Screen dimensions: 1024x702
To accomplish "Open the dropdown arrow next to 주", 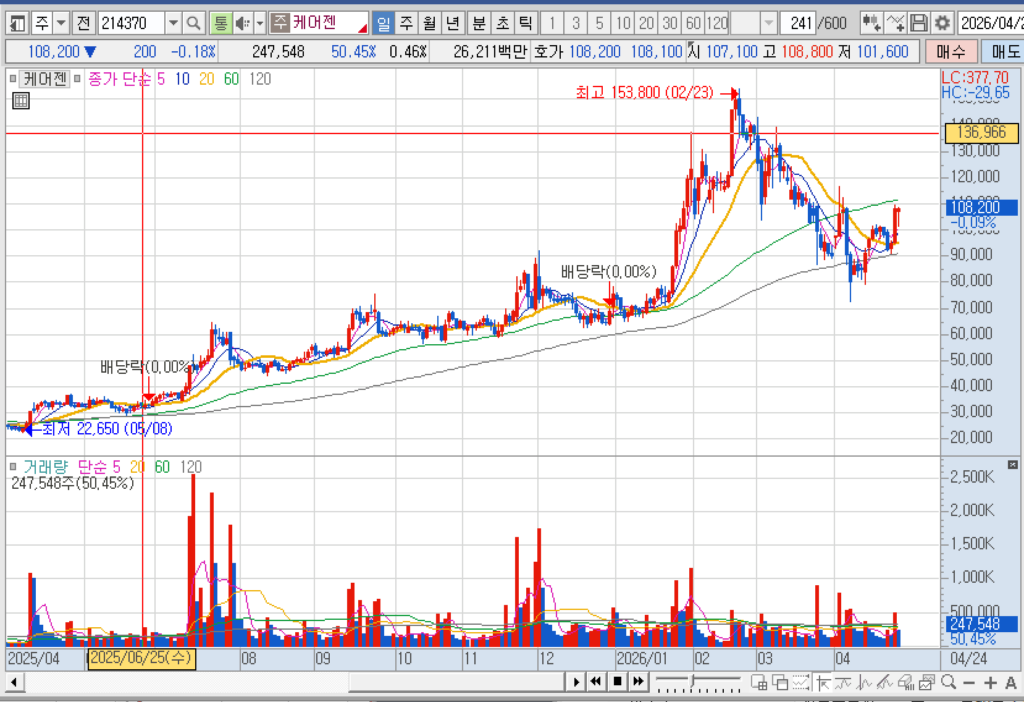I will pos(61,24).
